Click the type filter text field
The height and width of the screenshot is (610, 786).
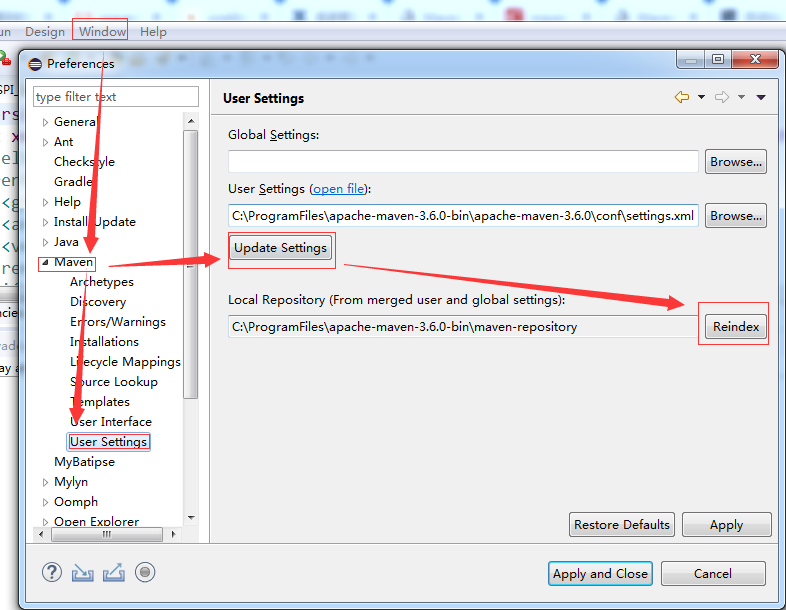115,97
